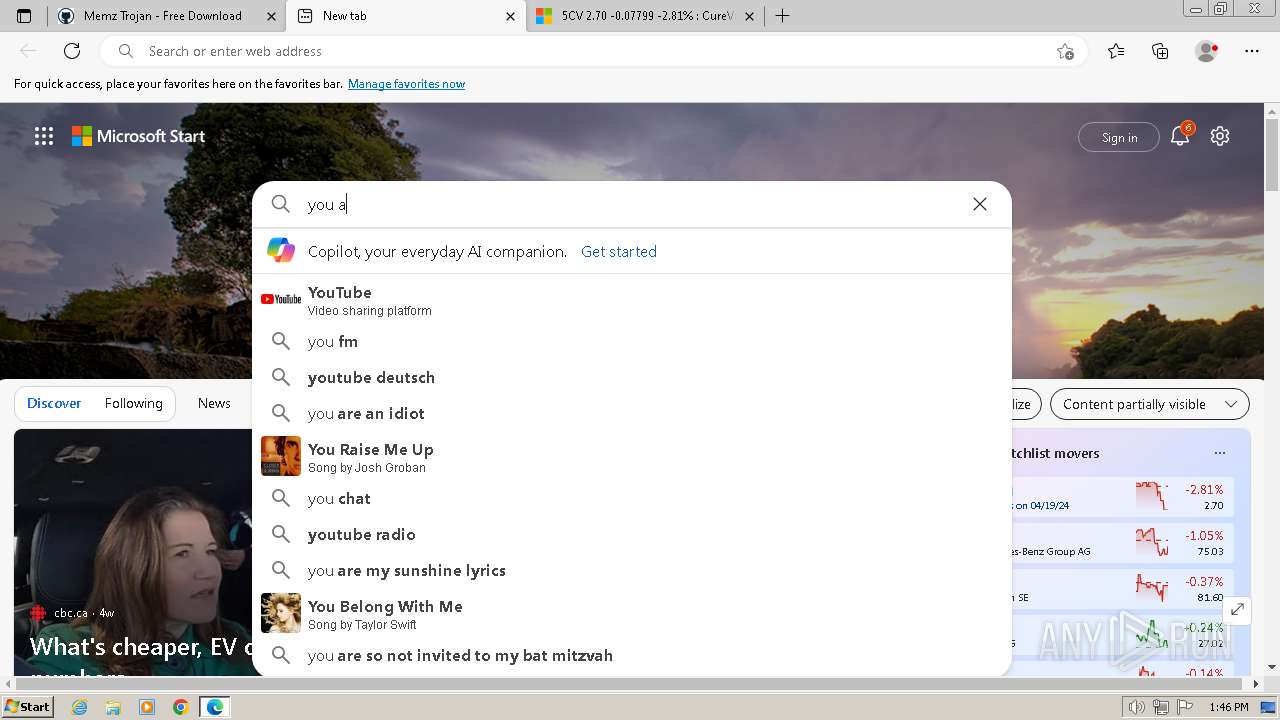Clear the search box with X
1280x720 pixels.
980,204
